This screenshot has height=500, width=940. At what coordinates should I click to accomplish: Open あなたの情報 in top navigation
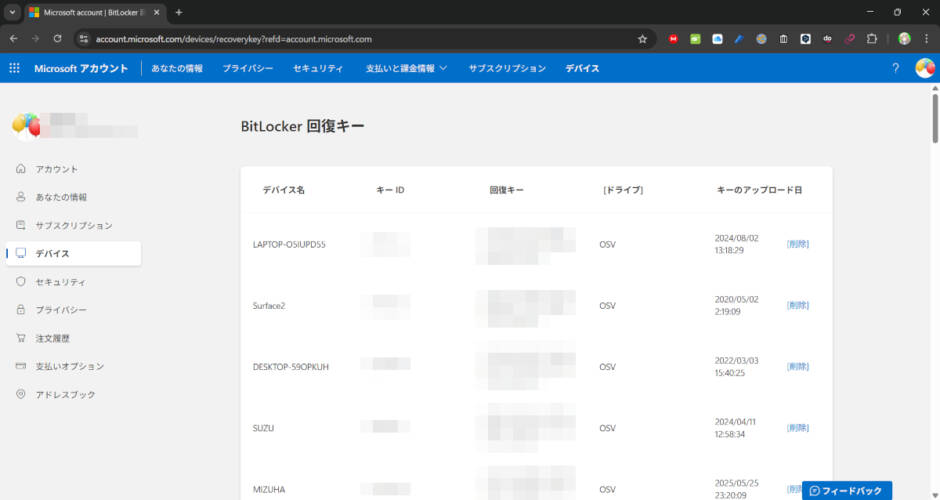tap(177, 68)
